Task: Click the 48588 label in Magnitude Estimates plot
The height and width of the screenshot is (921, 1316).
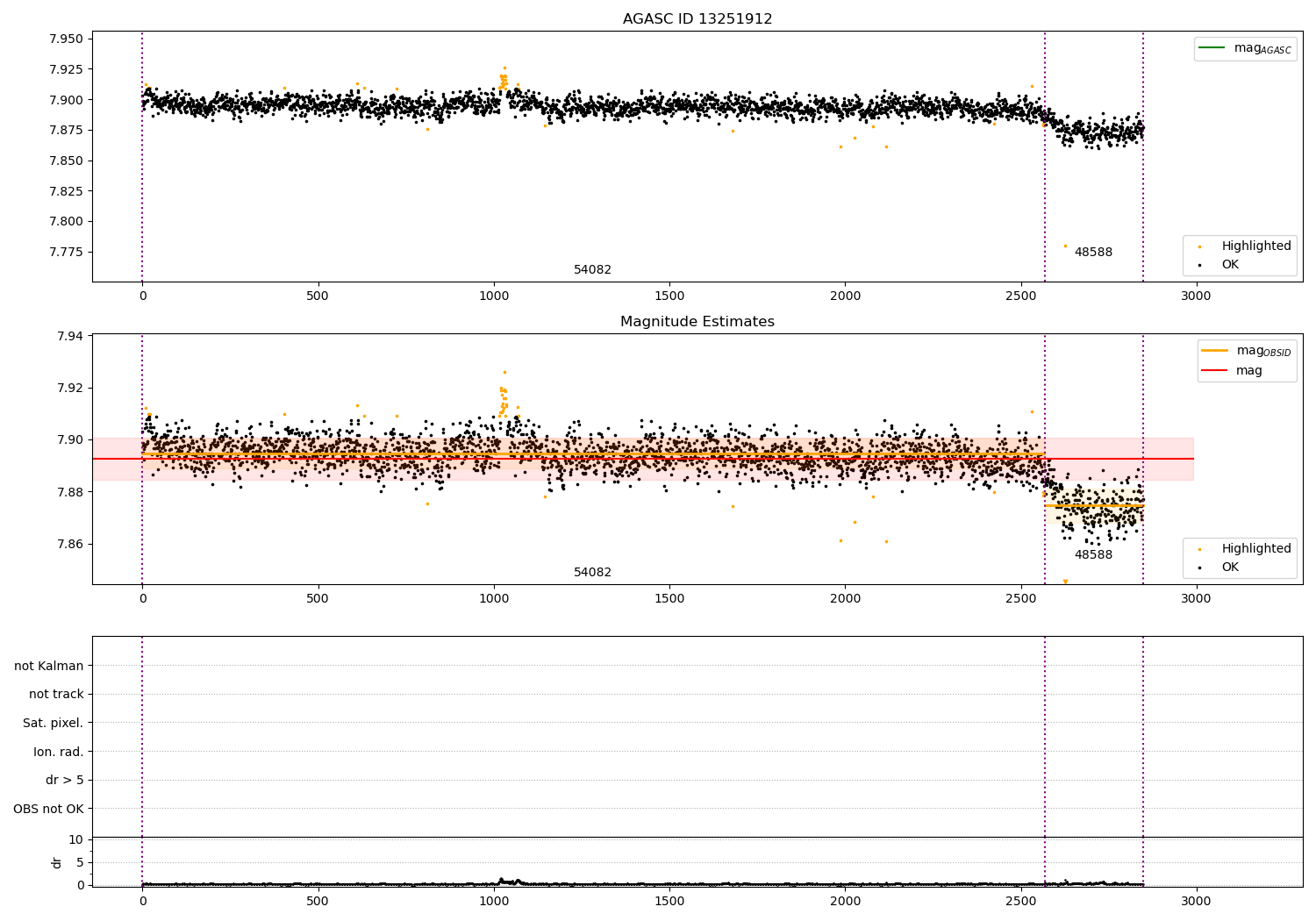Action: pos(1093,555)
